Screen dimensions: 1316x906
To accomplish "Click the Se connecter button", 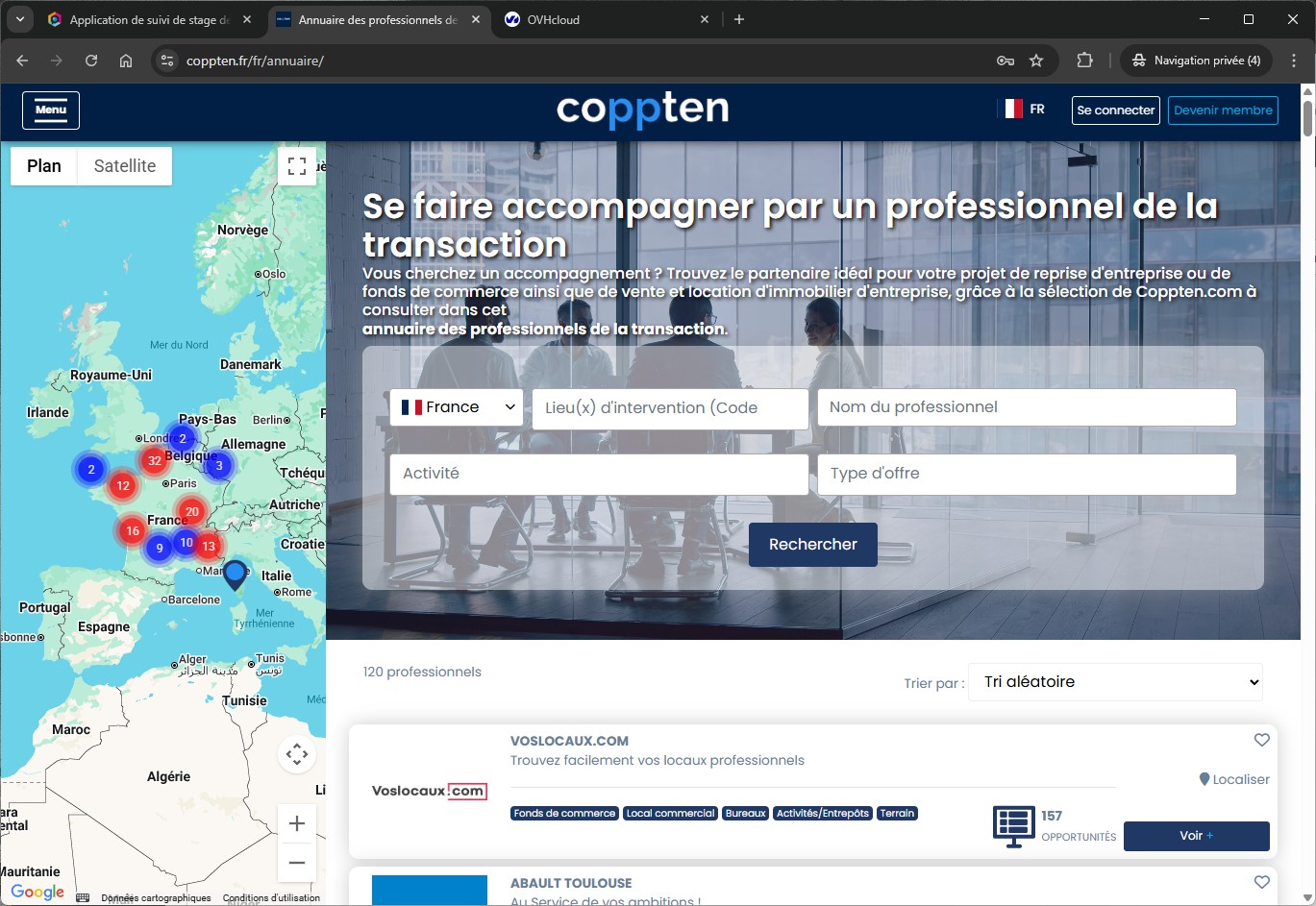I will 1115,110.
